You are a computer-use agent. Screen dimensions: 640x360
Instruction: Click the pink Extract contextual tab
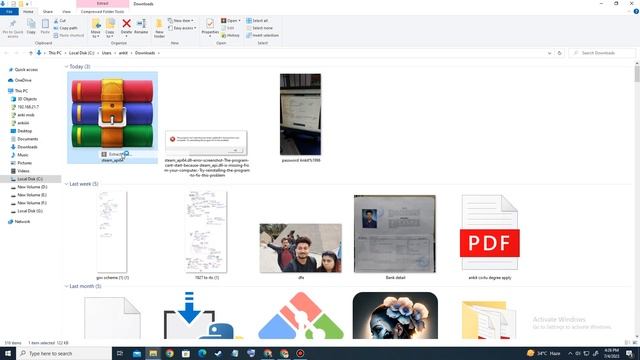[102, 4]
